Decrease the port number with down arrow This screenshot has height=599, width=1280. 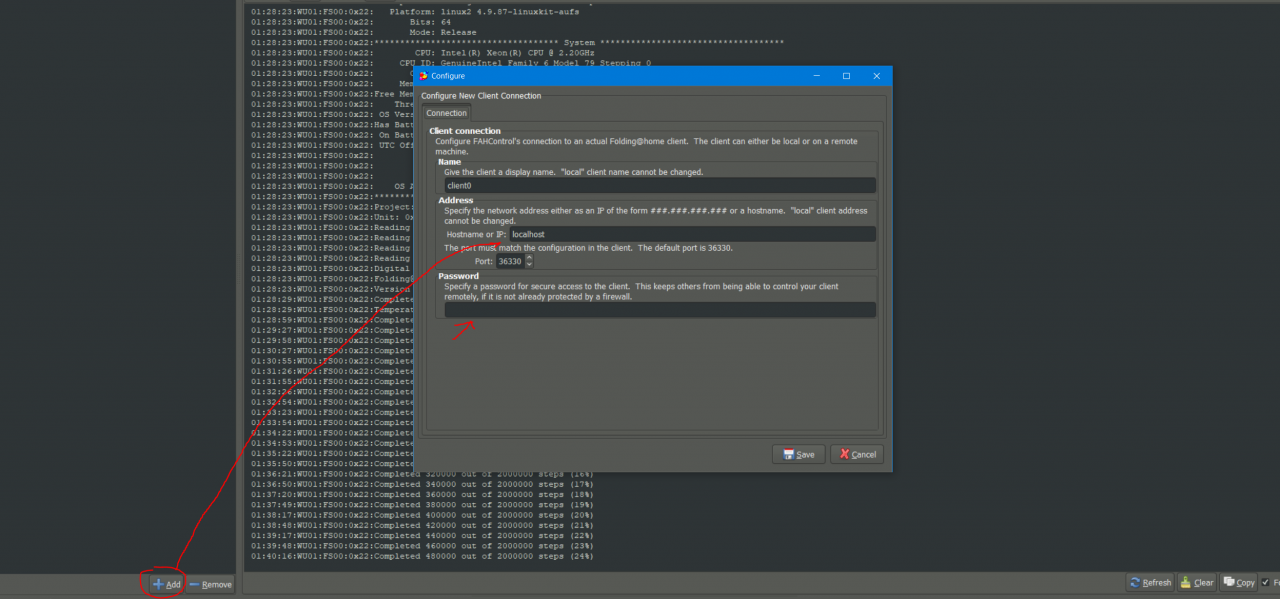pyautogui.click(x=529, y=265)
